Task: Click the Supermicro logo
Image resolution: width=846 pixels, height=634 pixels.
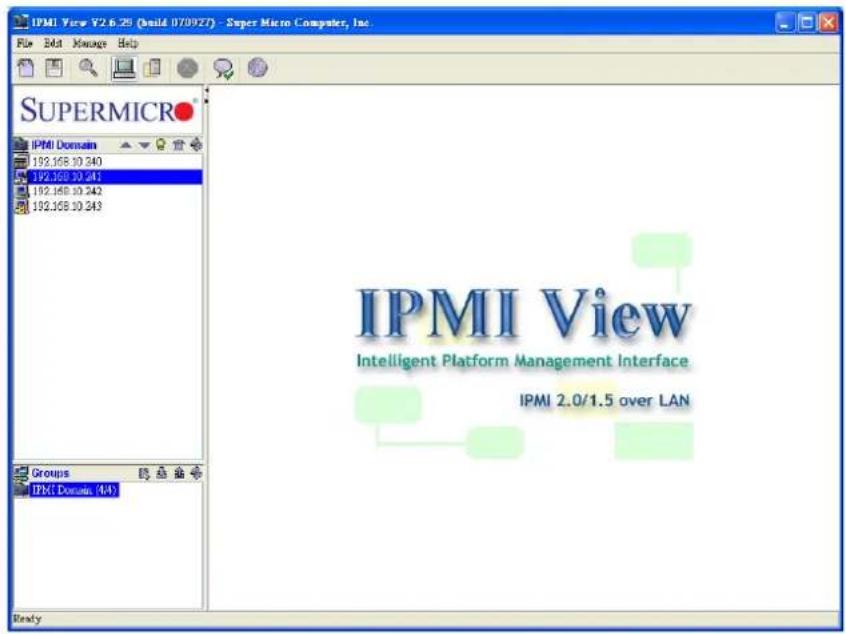Action: pyautogui.click(x=107, y=111)
